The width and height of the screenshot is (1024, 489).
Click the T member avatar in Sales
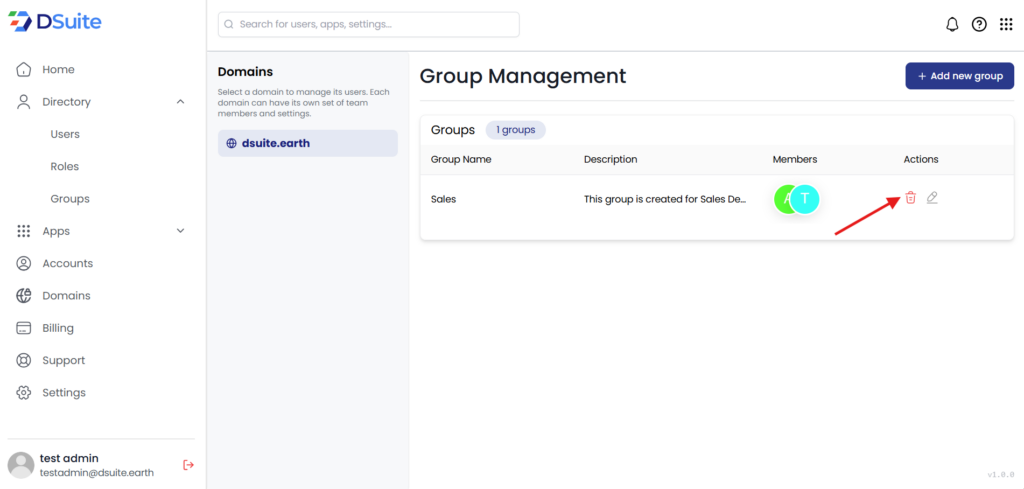pos(806,199)
